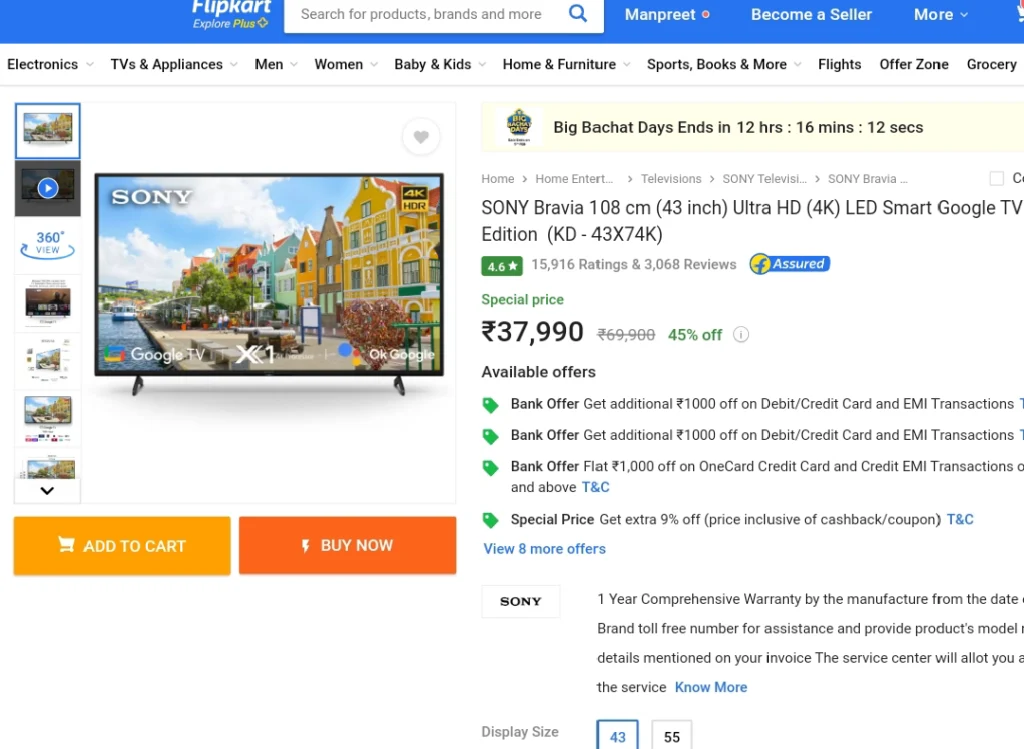1024x749 pixels.
Task: Tick the Compare checkbox
Action: tap(997, 178)
